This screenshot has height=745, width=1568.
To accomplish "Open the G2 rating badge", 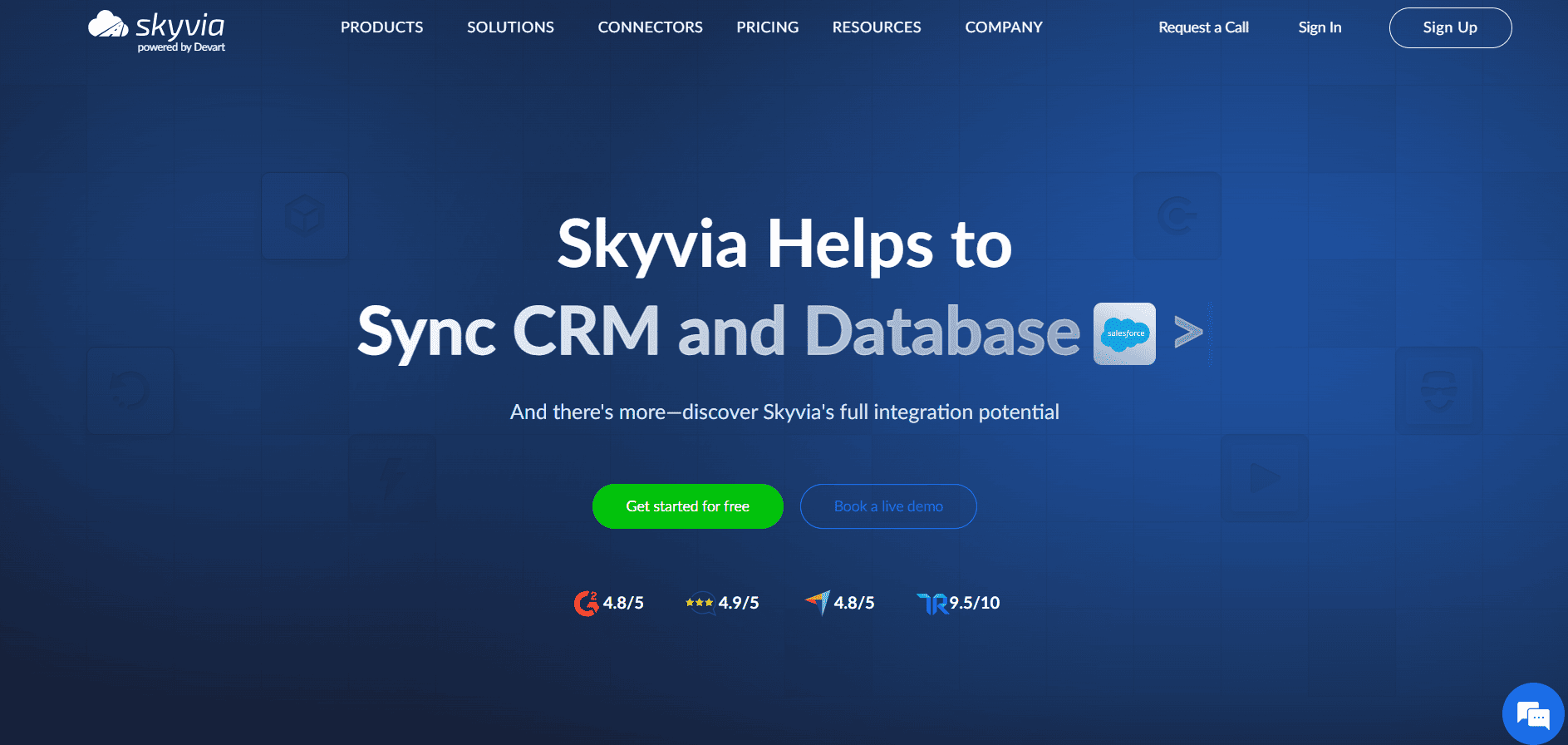I will [x=586, y=603].
